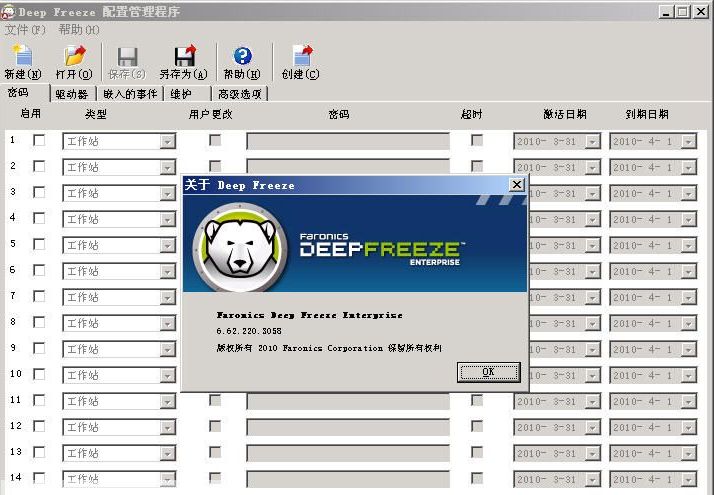Enable the 启用 checkbox for row 1

click(x=40, y=141)
